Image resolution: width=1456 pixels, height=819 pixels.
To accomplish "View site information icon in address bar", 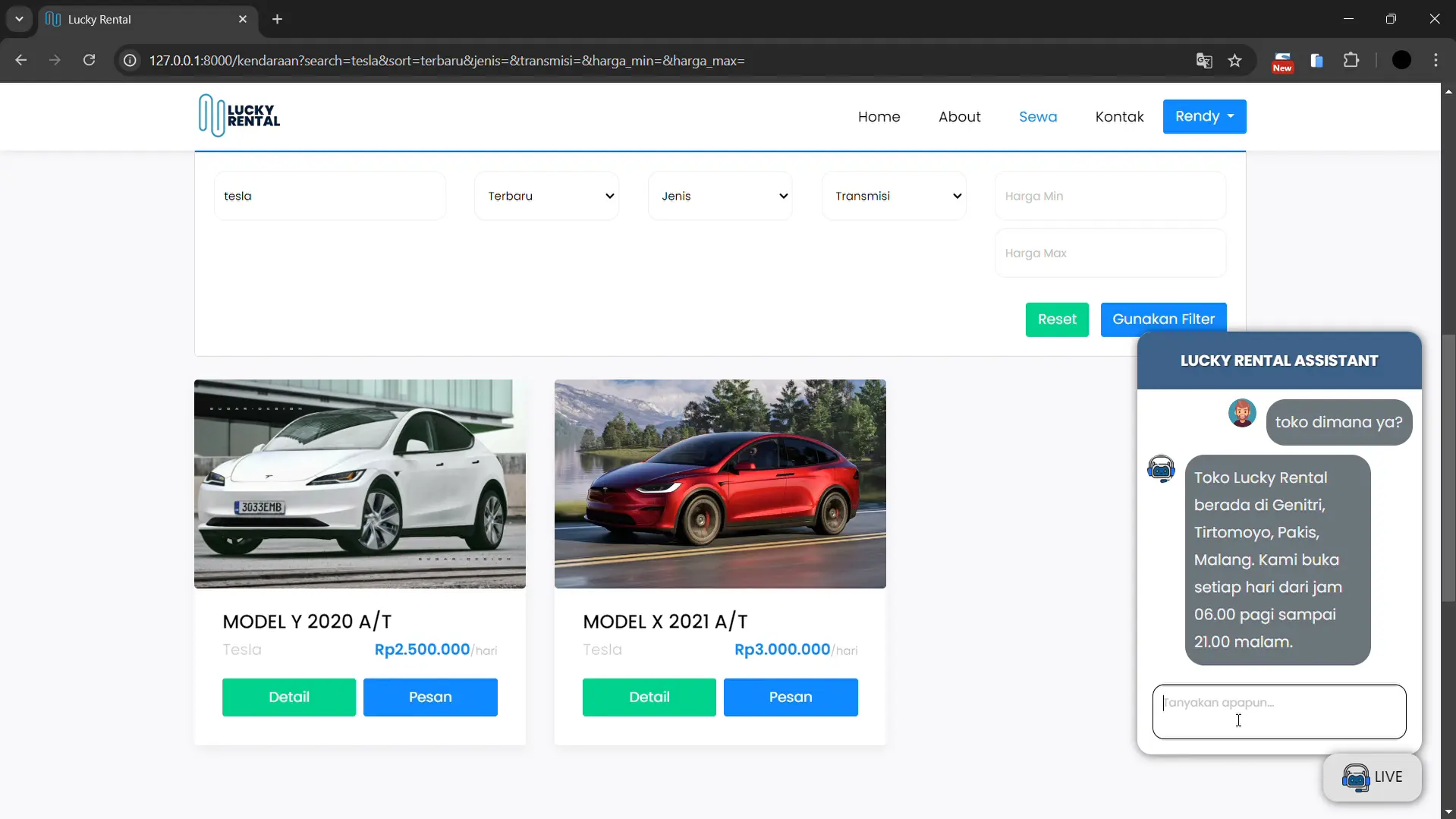I will 130,61.
